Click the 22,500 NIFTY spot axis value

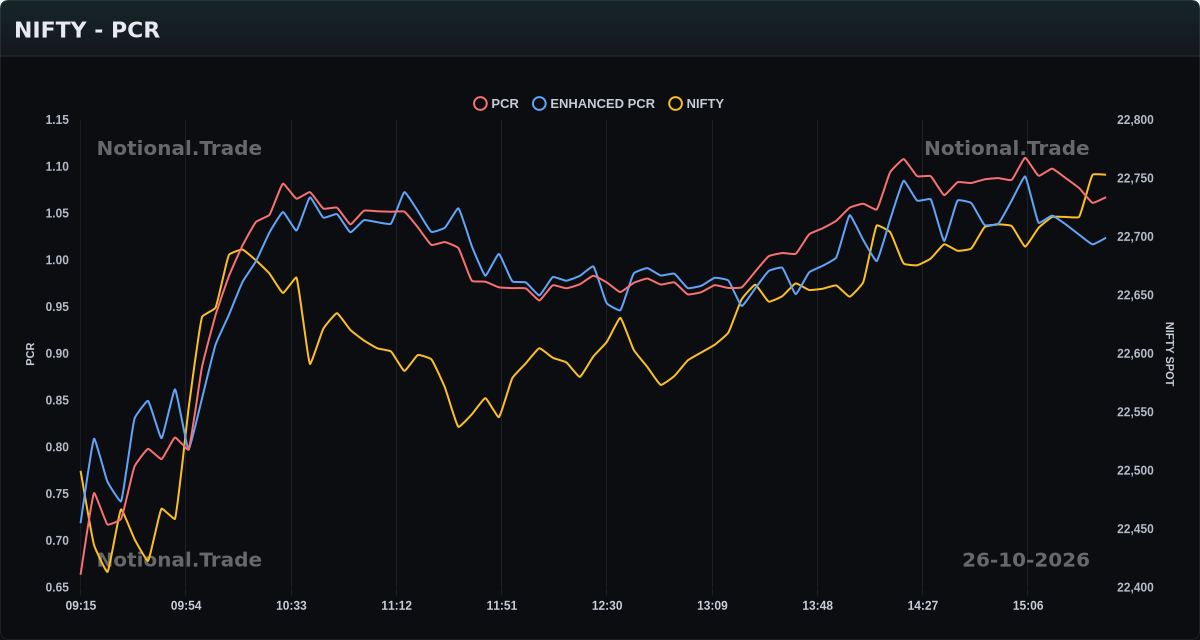(x=1135, y=471)
